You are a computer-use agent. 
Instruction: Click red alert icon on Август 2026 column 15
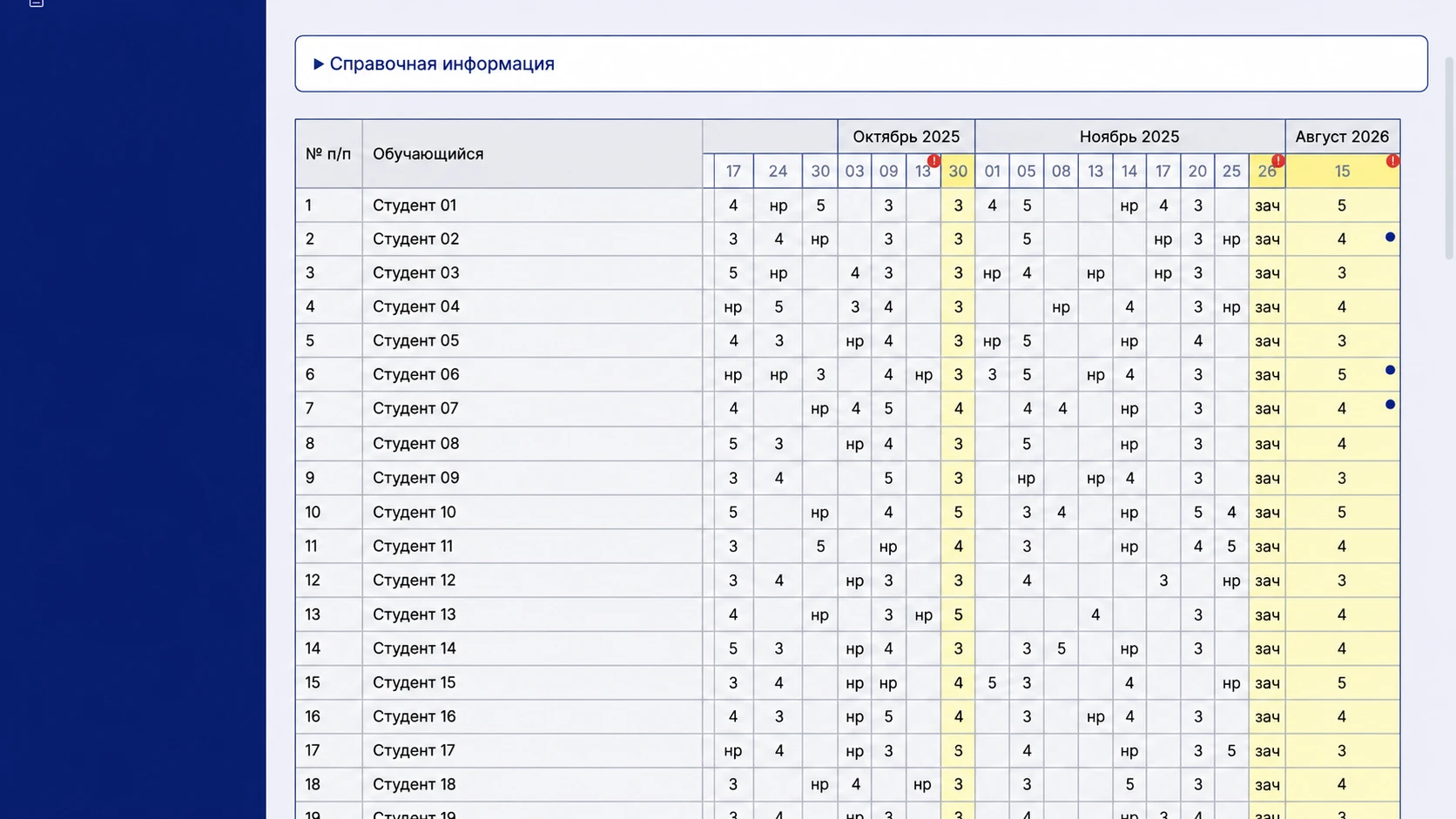1392,161
